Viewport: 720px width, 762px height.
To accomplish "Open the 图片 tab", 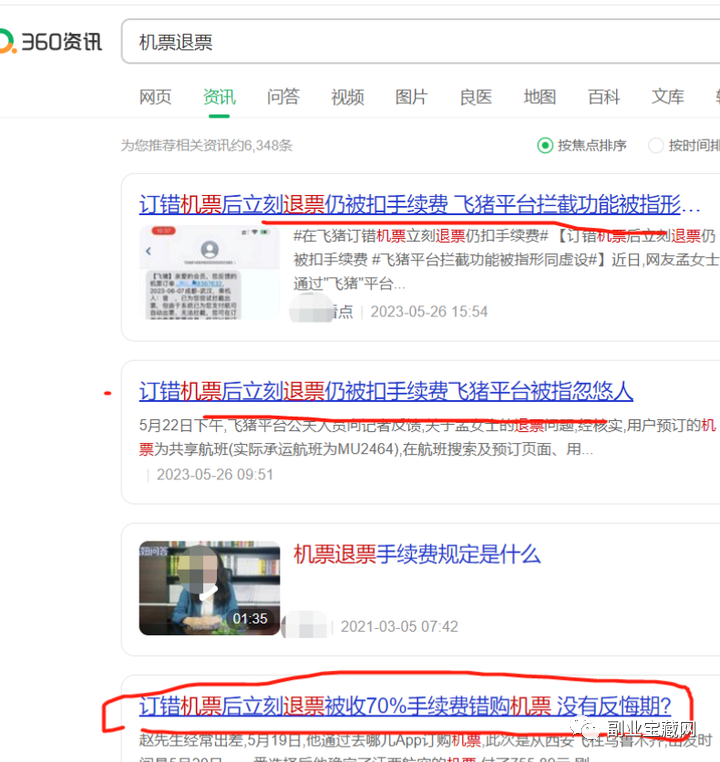I will [x=411, y=97].
